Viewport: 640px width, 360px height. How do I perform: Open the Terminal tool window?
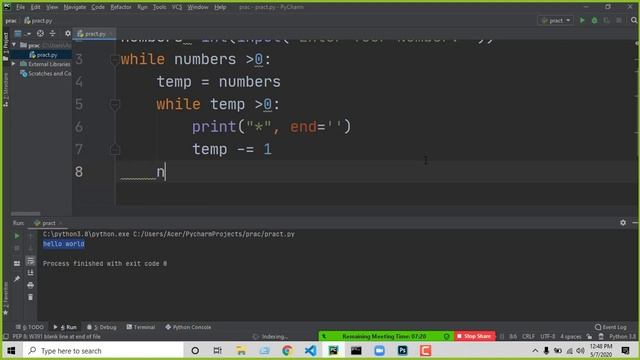pos(141,327)
